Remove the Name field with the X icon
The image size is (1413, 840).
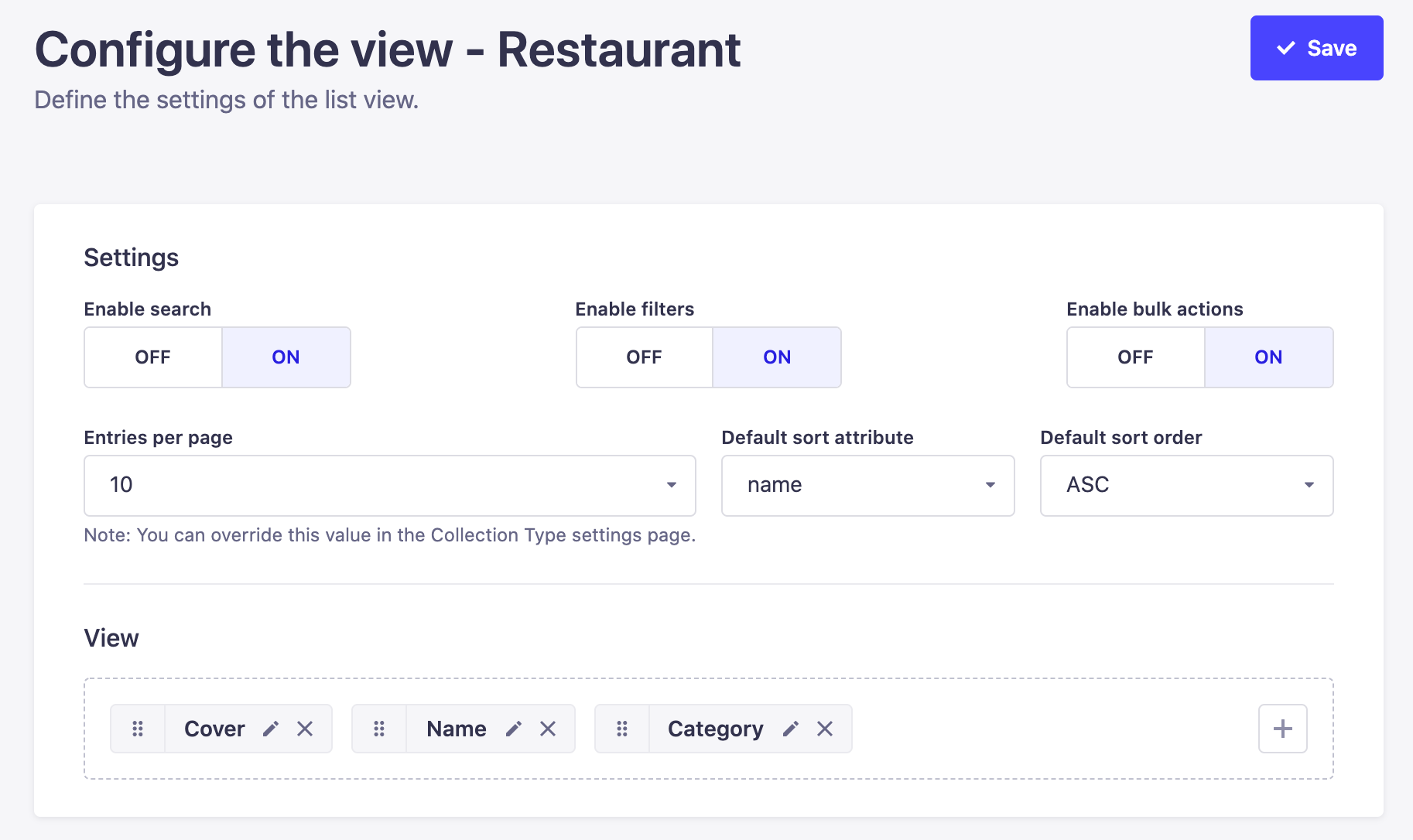tap(549, 728)
